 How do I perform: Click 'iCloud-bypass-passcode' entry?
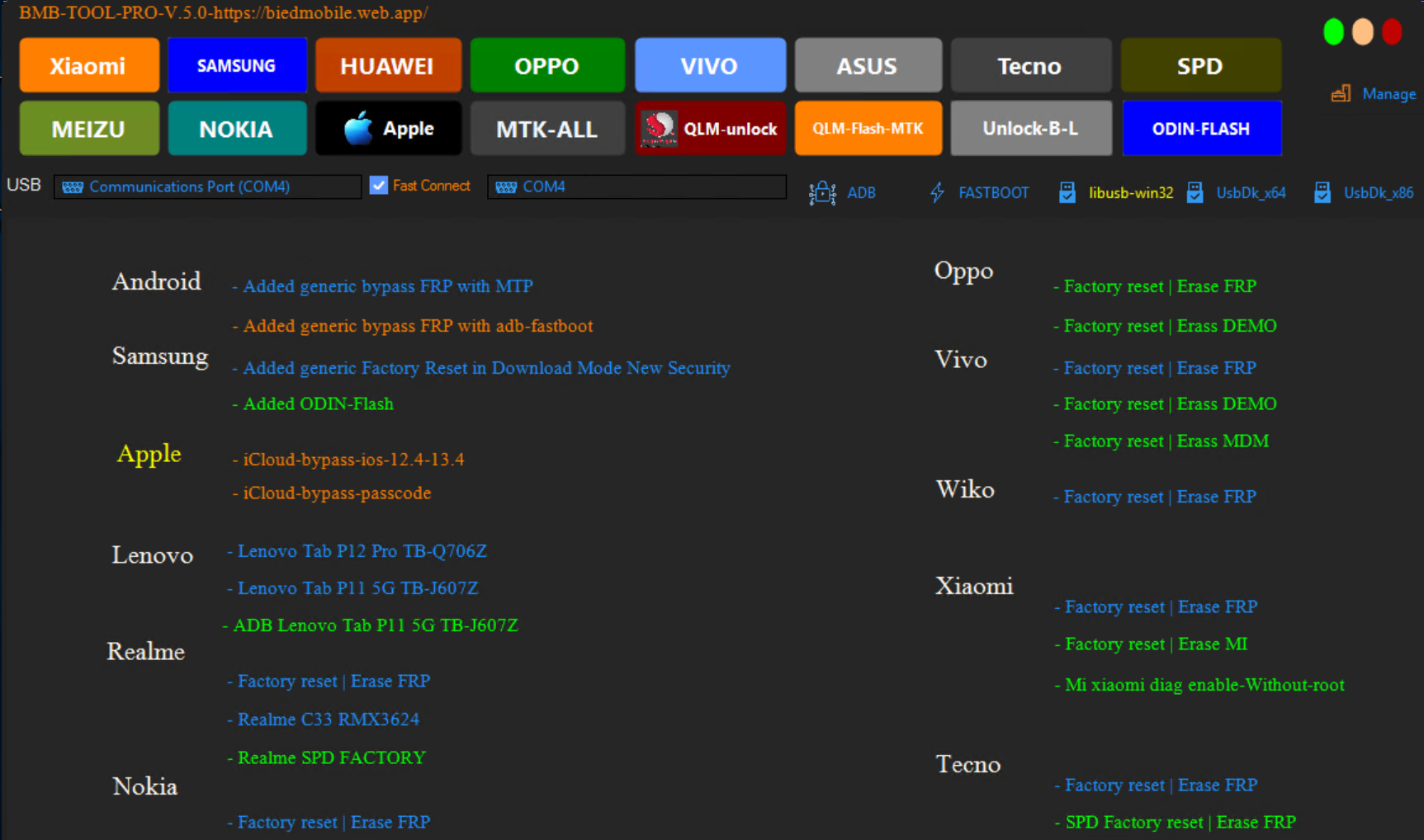332,493
